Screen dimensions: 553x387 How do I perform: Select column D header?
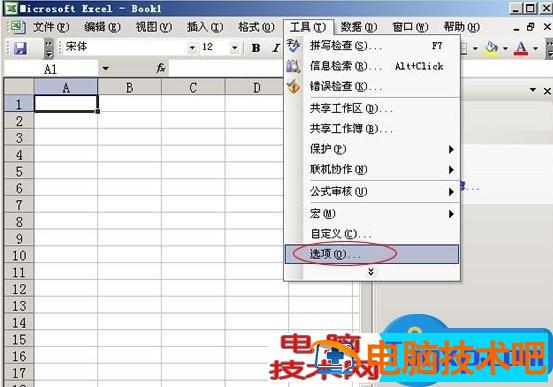point(255,87)
